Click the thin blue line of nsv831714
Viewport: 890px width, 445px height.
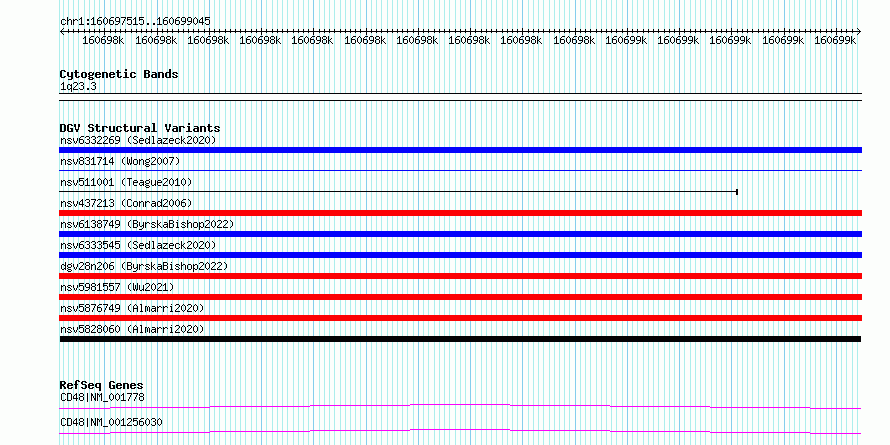click(x=460, y=170)
